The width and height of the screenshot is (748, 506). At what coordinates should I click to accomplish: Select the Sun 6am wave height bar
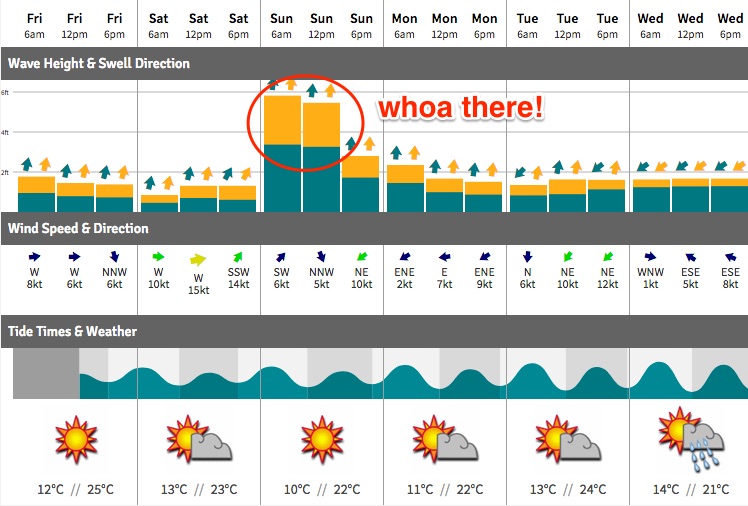click(x=282, y=154)
